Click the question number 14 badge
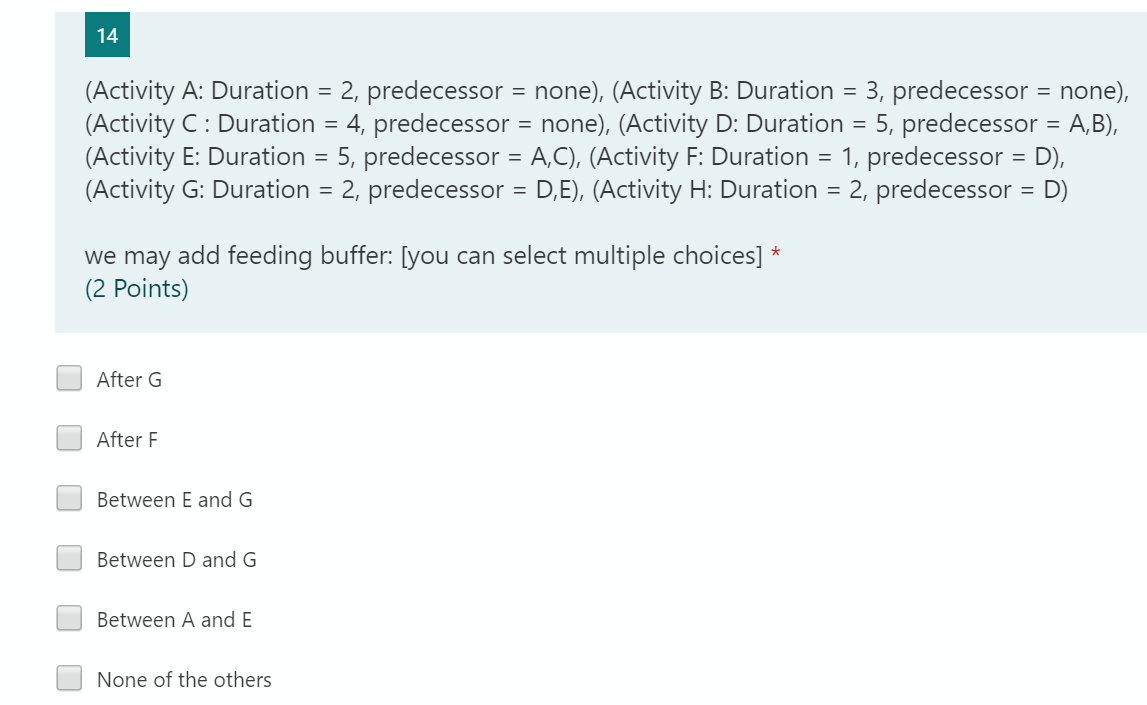The width and height of the screenshot is (1147, 705). (x=106, y=33)
